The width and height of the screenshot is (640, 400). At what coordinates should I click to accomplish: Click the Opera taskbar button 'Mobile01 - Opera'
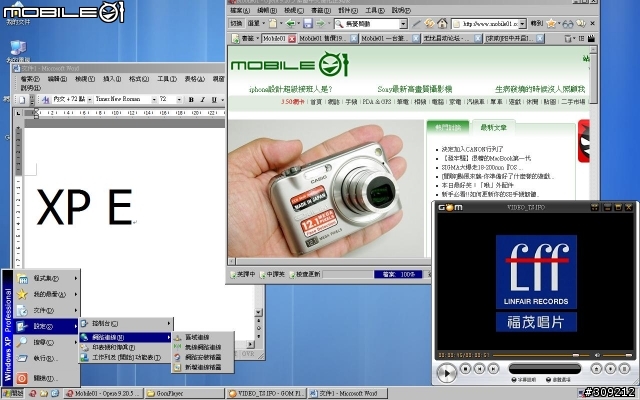click(x=104, y=393)
